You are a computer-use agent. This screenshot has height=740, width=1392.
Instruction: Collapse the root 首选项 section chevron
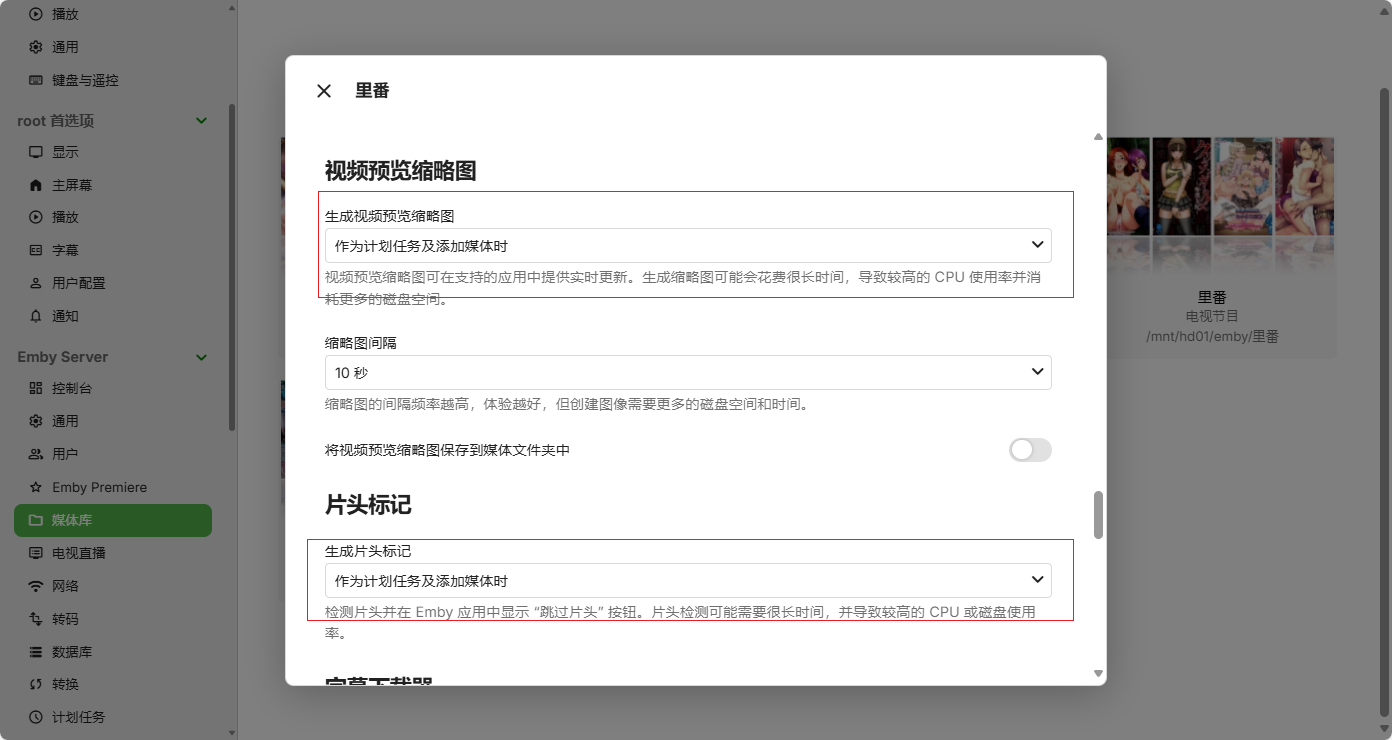coord(201,120)
